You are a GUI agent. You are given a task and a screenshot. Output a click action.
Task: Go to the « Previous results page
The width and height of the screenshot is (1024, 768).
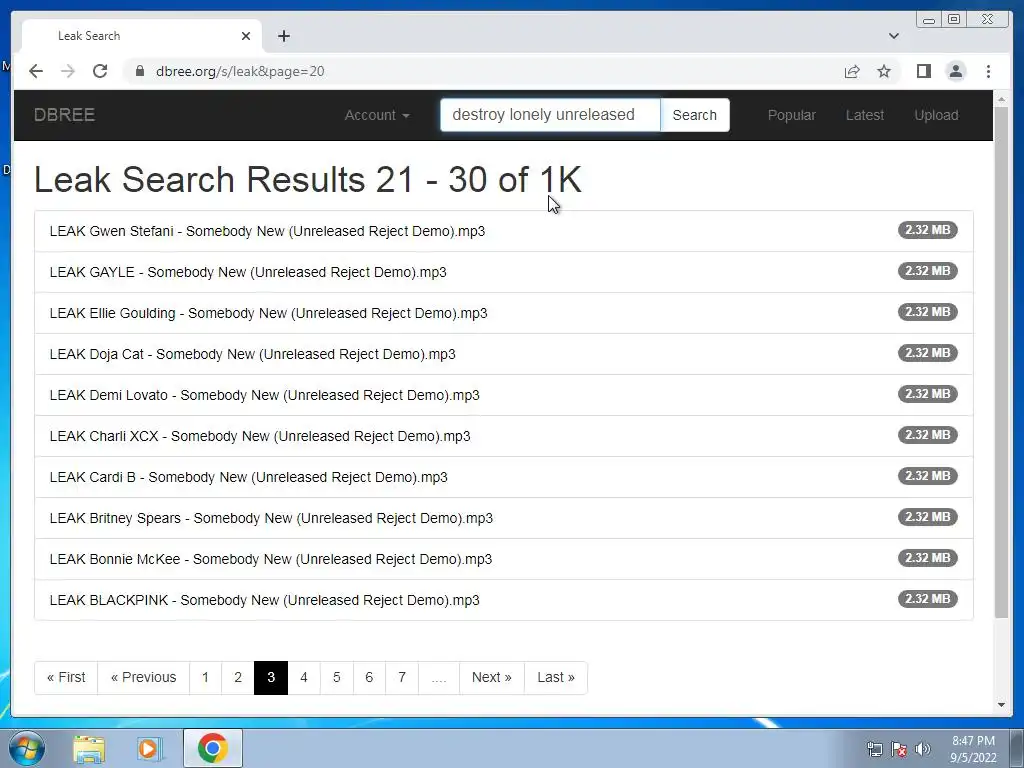click(x=144, y=678)
